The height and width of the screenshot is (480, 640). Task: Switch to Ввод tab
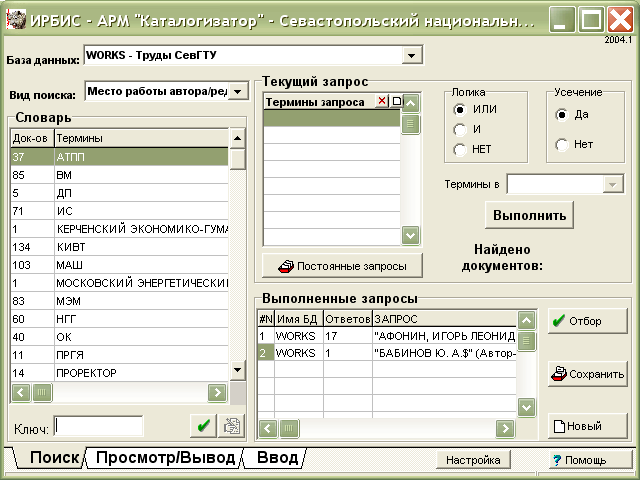pyautogui.click(x=278, y=458)
